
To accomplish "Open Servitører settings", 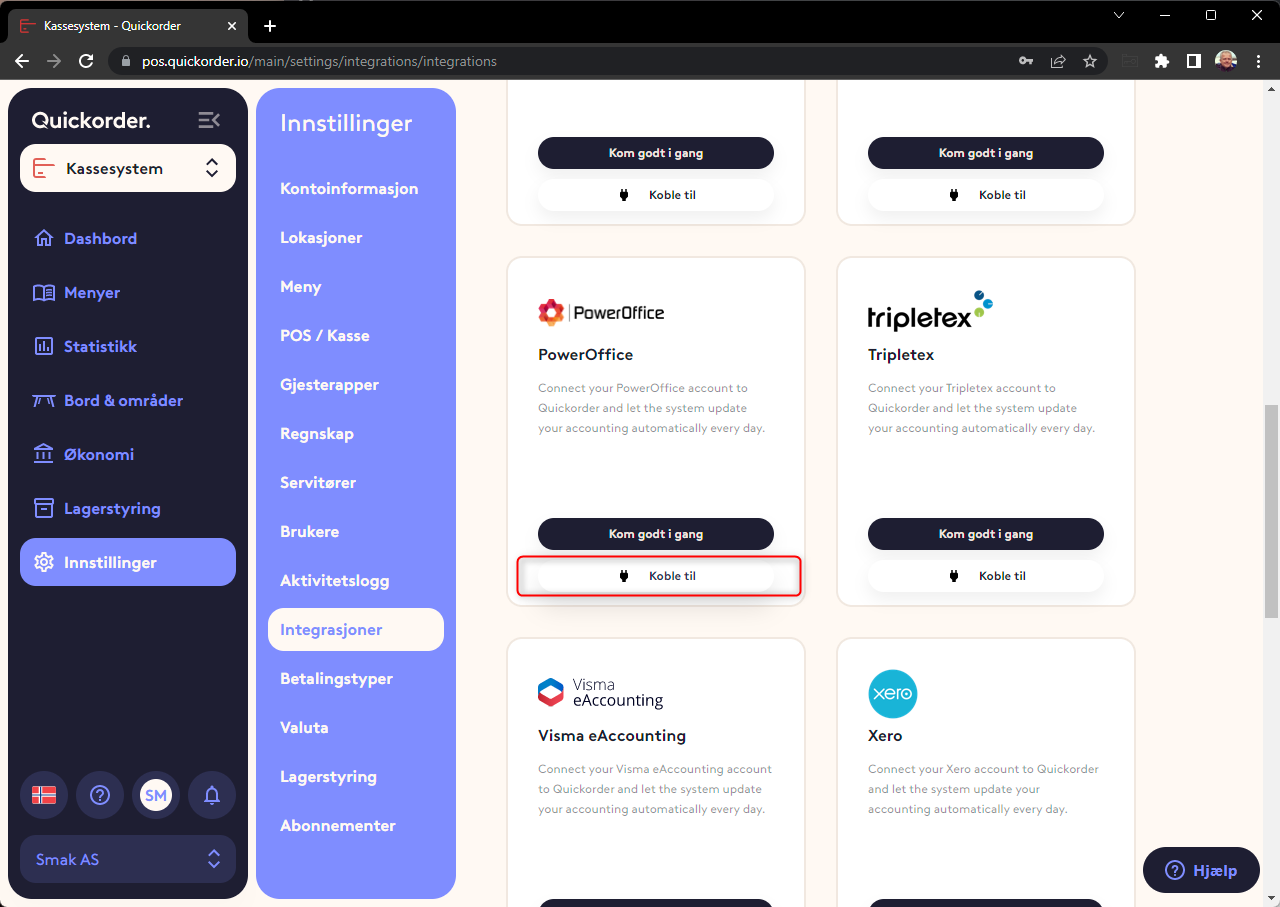I will coord(318,482).
